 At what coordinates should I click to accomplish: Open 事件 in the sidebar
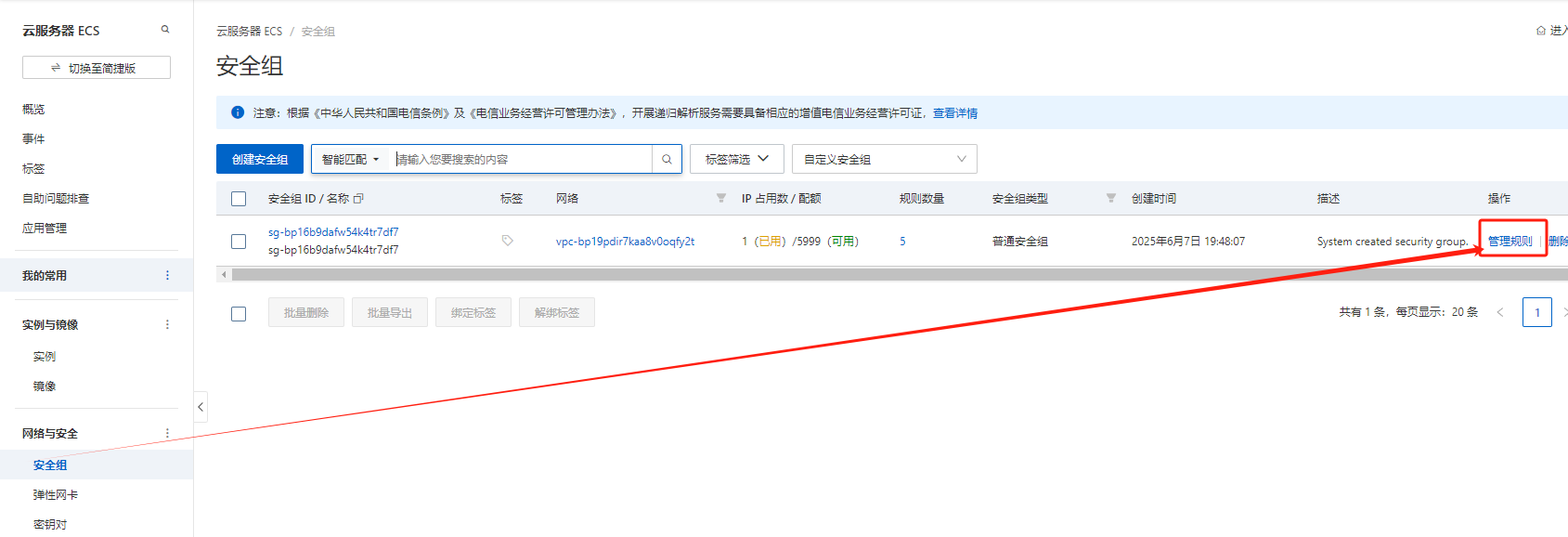[33, 138]
